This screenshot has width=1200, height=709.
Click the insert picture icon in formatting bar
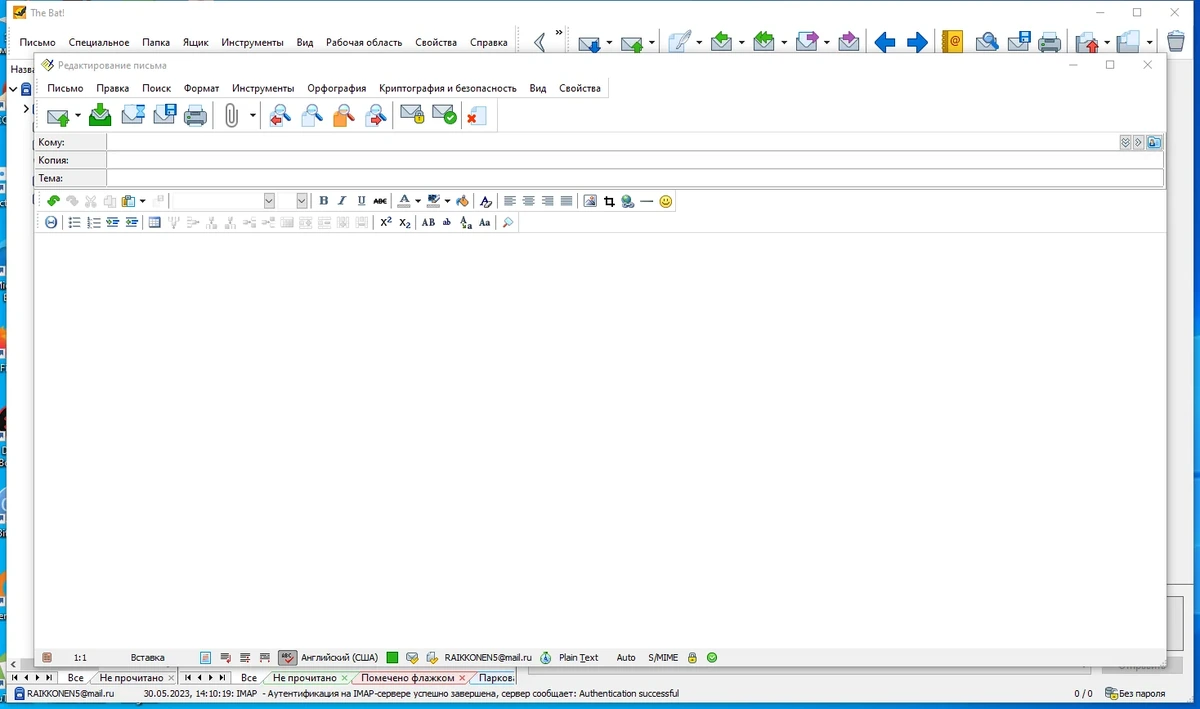coord(590,201)
